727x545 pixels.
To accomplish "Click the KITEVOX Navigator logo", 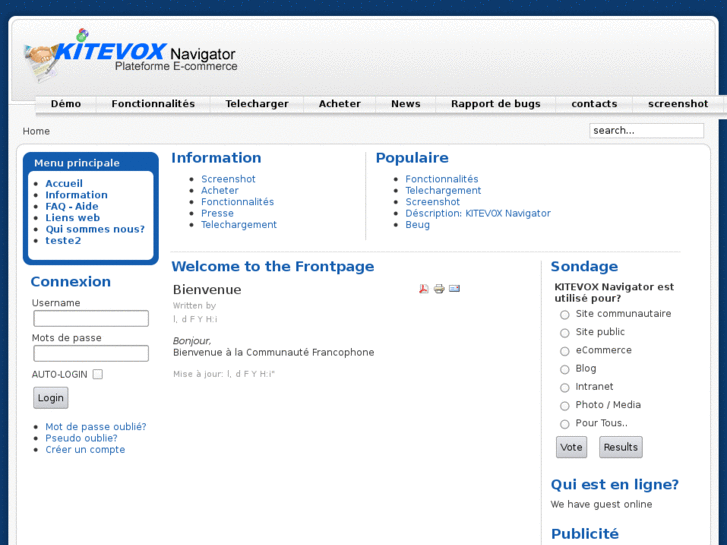I will (130, 56).
